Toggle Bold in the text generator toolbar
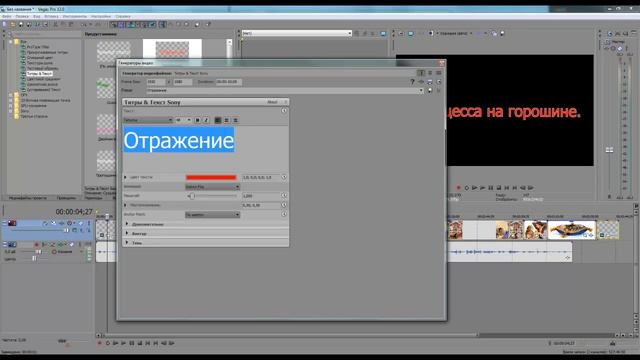The width and height of the screenshot is (640, 360). pos(198,120)
